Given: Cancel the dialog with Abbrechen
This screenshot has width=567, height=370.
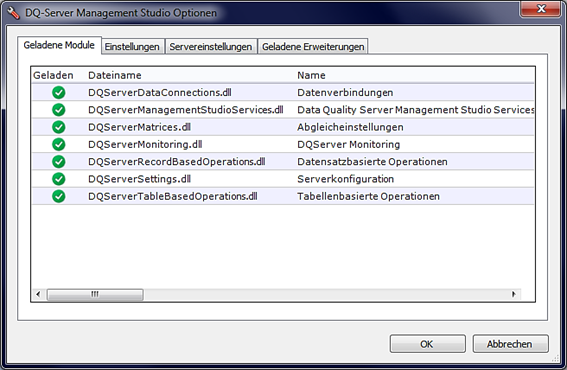Looking at the screenshot, I should (x=510, y=344).
